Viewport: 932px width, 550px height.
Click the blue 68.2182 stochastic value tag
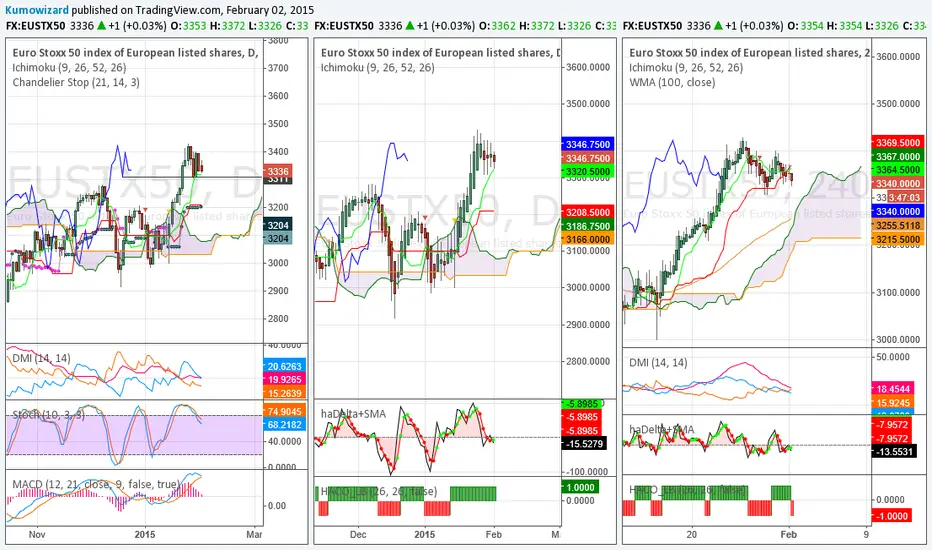pyautogui.click(x=285, y=425)
